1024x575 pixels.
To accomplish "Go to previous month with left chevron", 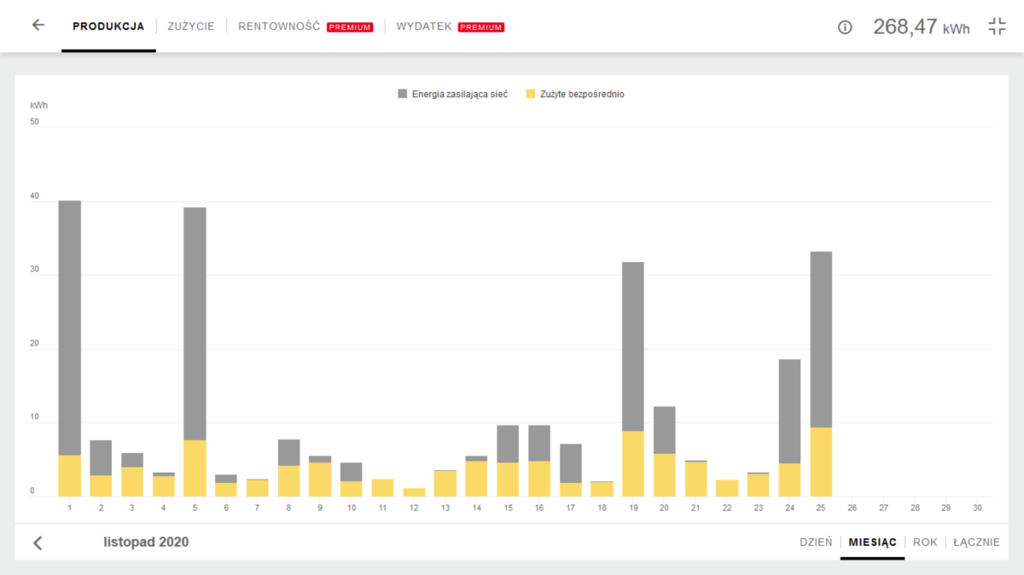I will (38, 543).
